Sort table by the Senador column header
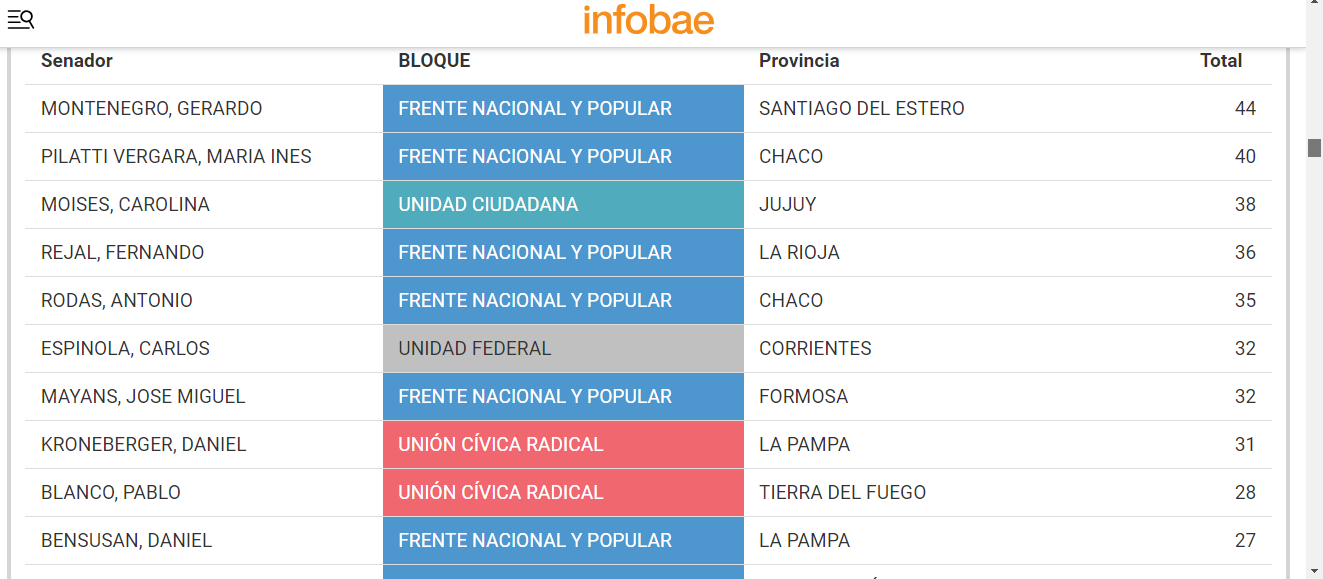This screenshot has height=579, width=1323. [x=77, y=61]
